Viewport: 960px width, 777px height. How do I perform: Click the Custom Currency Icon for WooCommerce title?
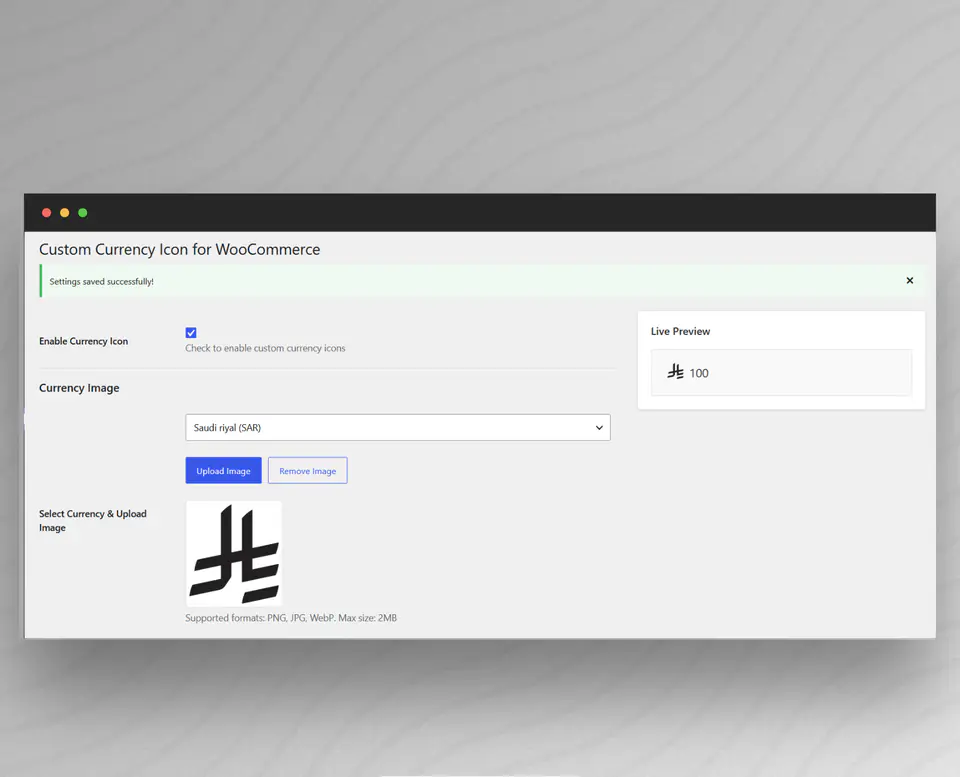click(179, 249)
